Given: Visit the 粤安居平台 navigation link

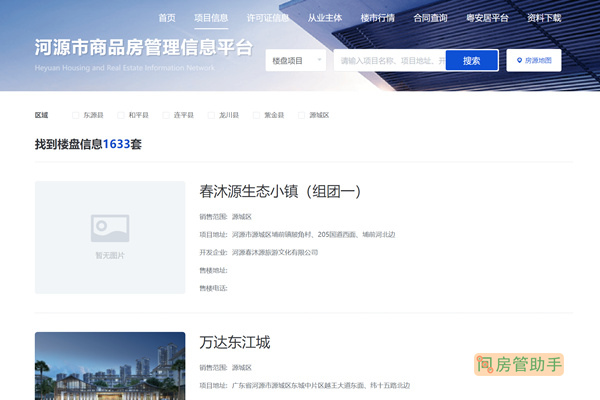Looking at the screenshot, I should pyautogui.click(x=487, y=18).
